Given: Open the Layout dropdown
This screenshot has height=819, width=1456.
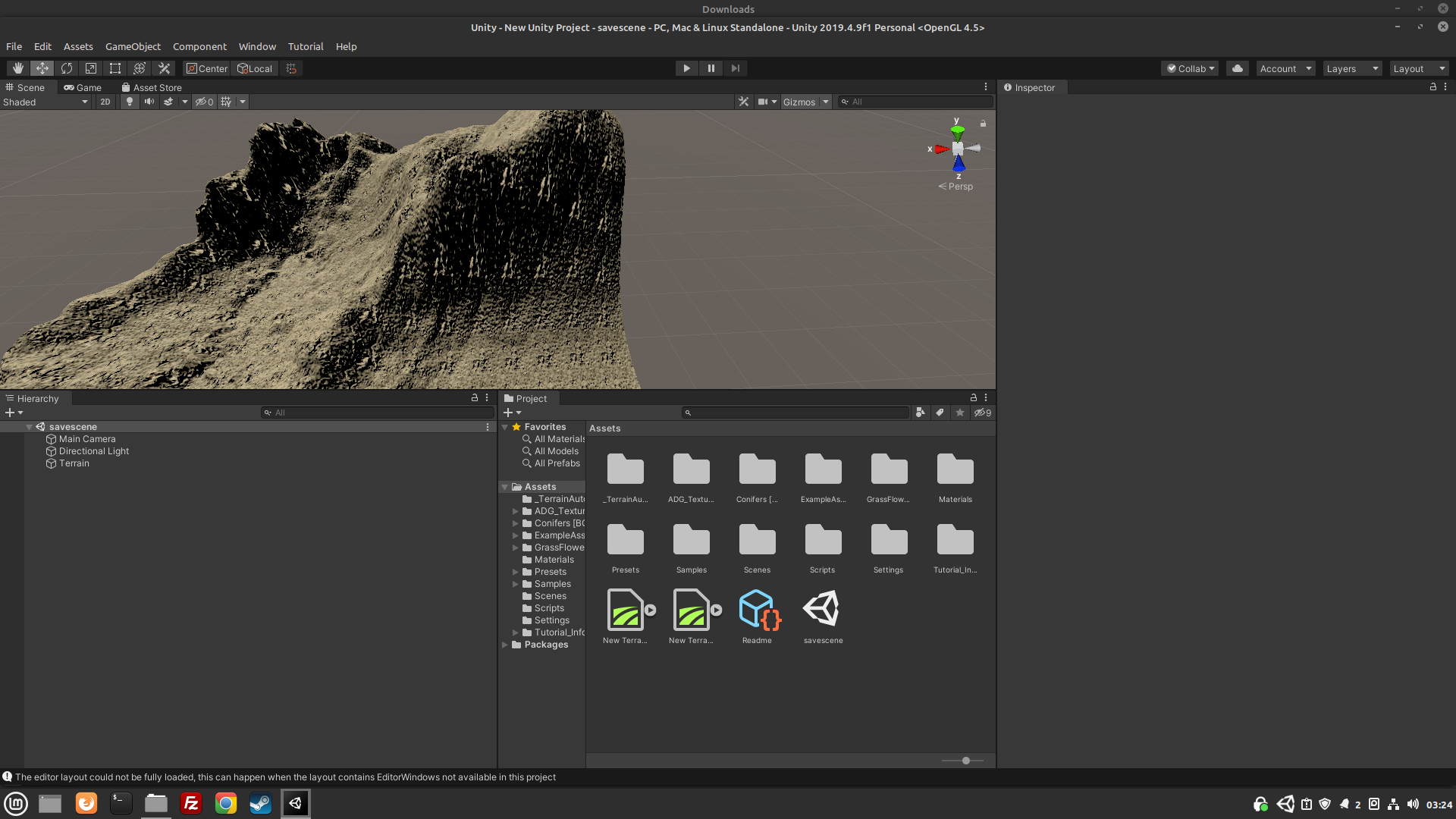Looking at the screenshot, I should [1419, 68].
